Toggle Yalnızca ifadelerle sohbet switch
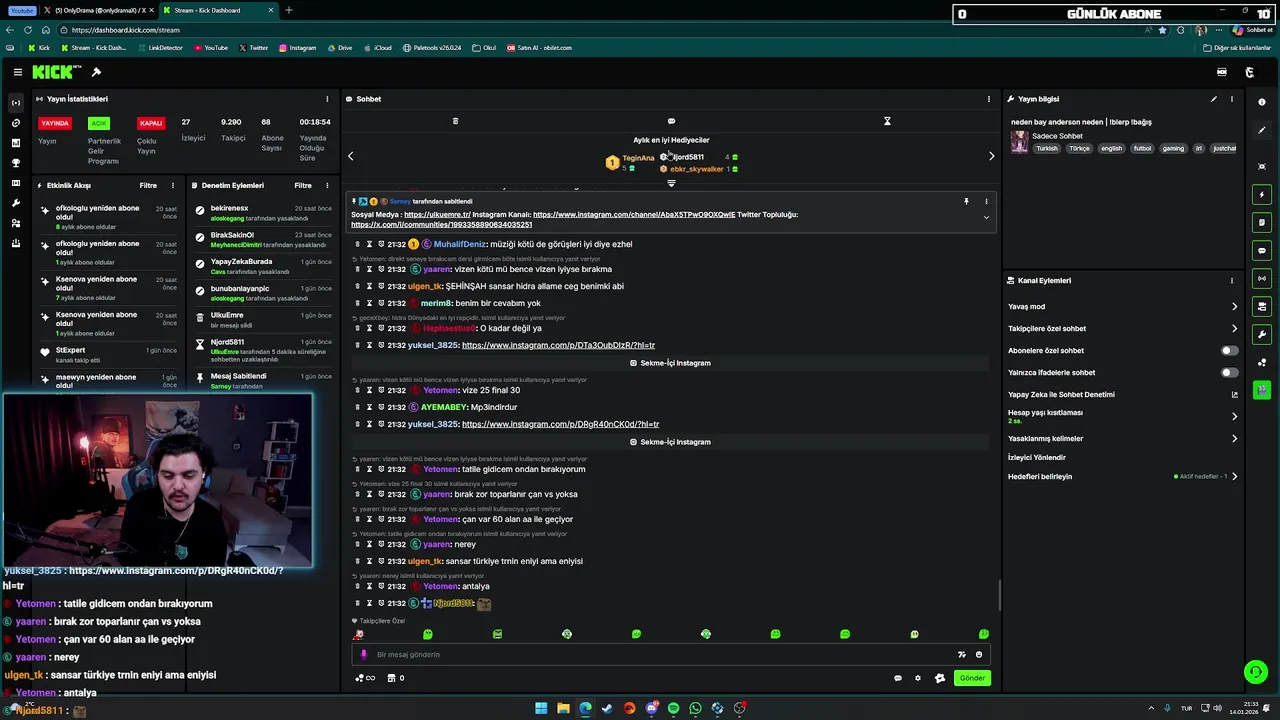The image size is (1280, 720). (x=1229, y=372)
